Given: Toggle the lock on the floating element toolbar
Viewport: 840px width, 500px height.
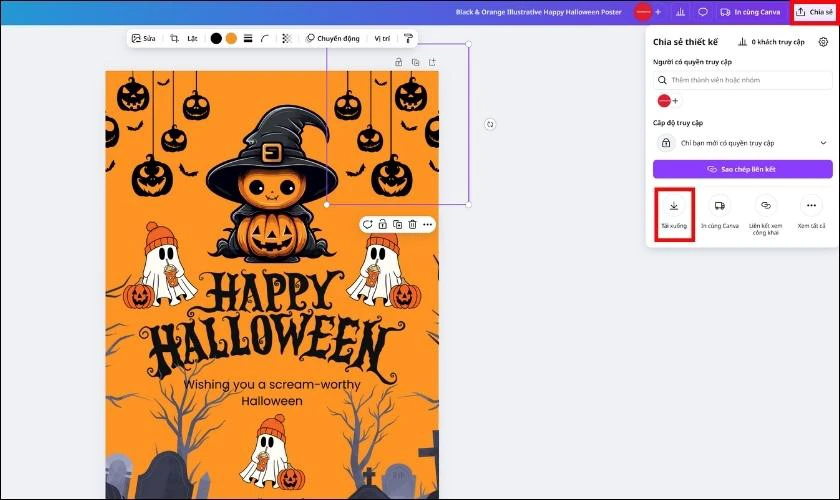Looking at the screenshot, I should [x=383, y=224].
